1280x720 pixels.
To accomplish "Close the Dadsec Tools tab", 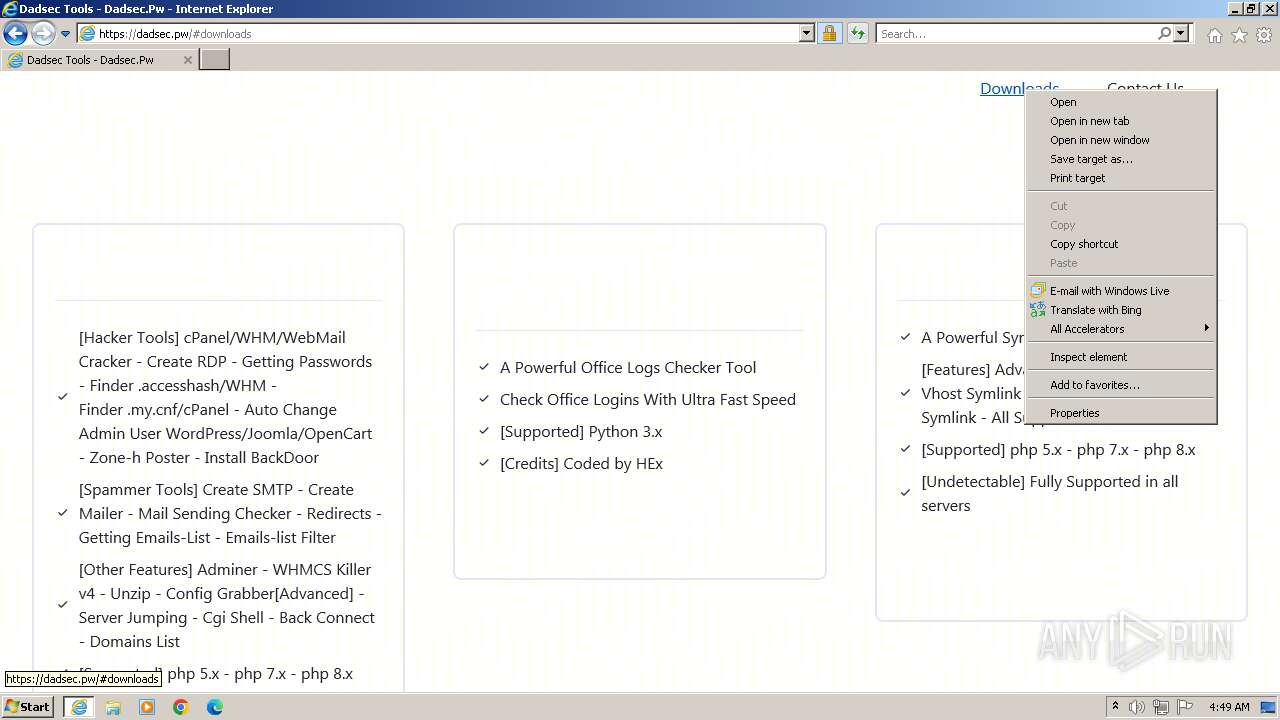I will [187, 60].
